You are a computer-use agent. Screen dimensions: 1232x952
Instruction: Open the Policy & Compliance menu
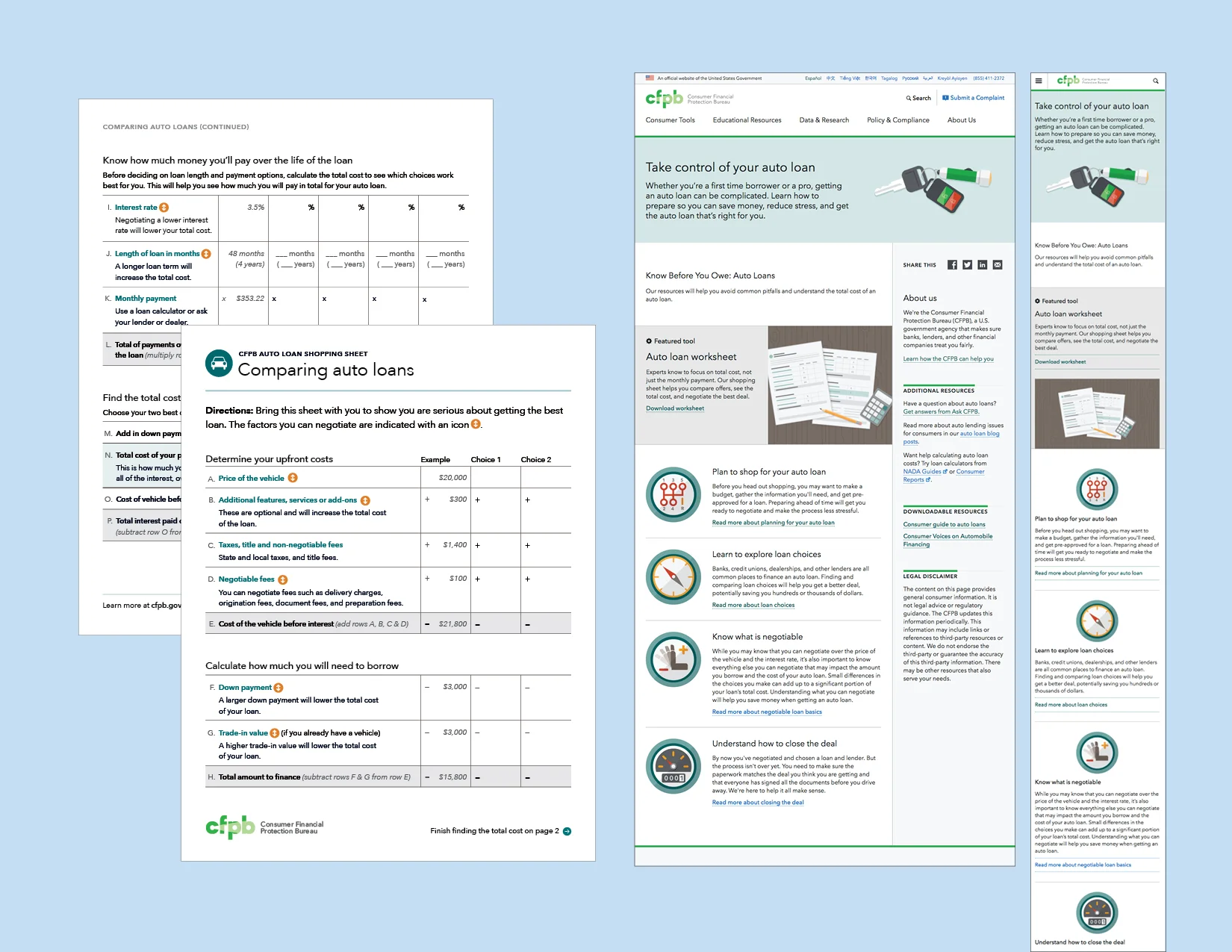tap(898, 120)
